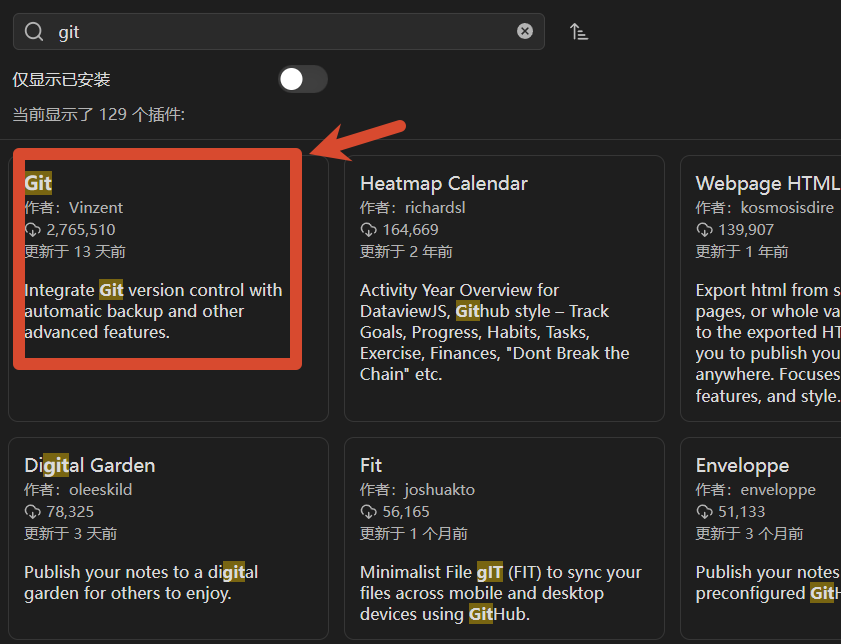Focus the plugin search field

click(x=279, y=32)
